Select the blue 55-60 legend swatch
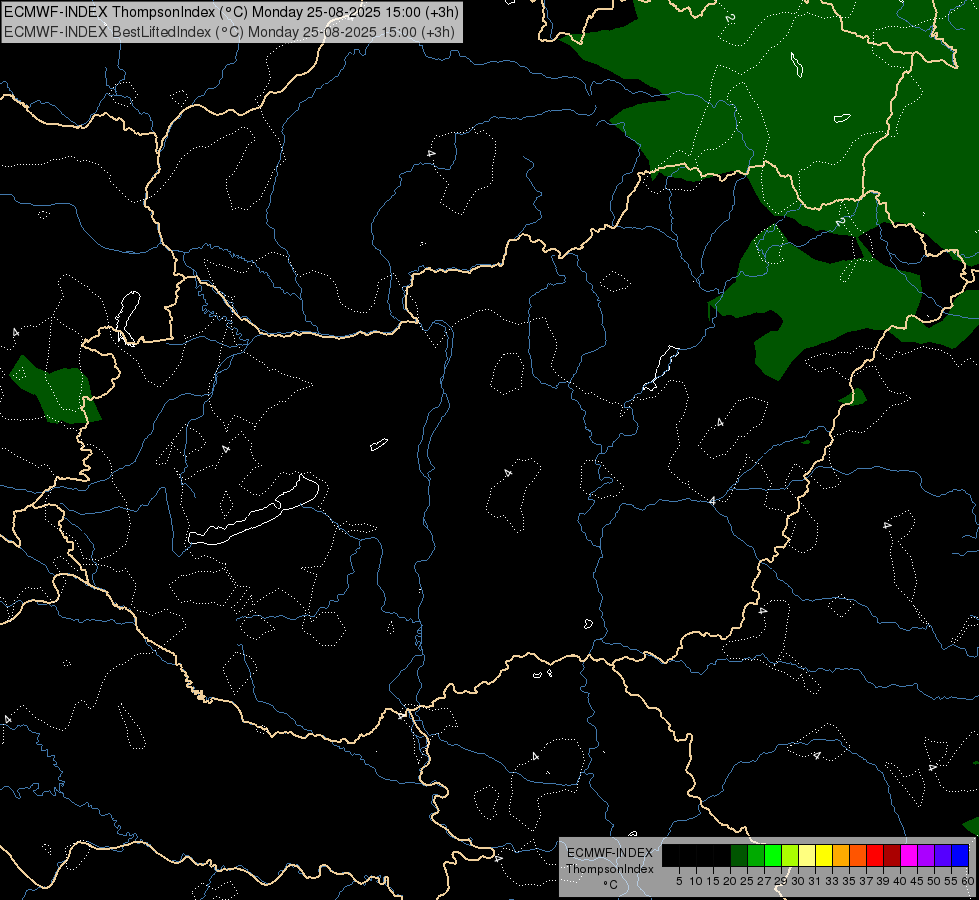979x900 pixels. (960, 855)
